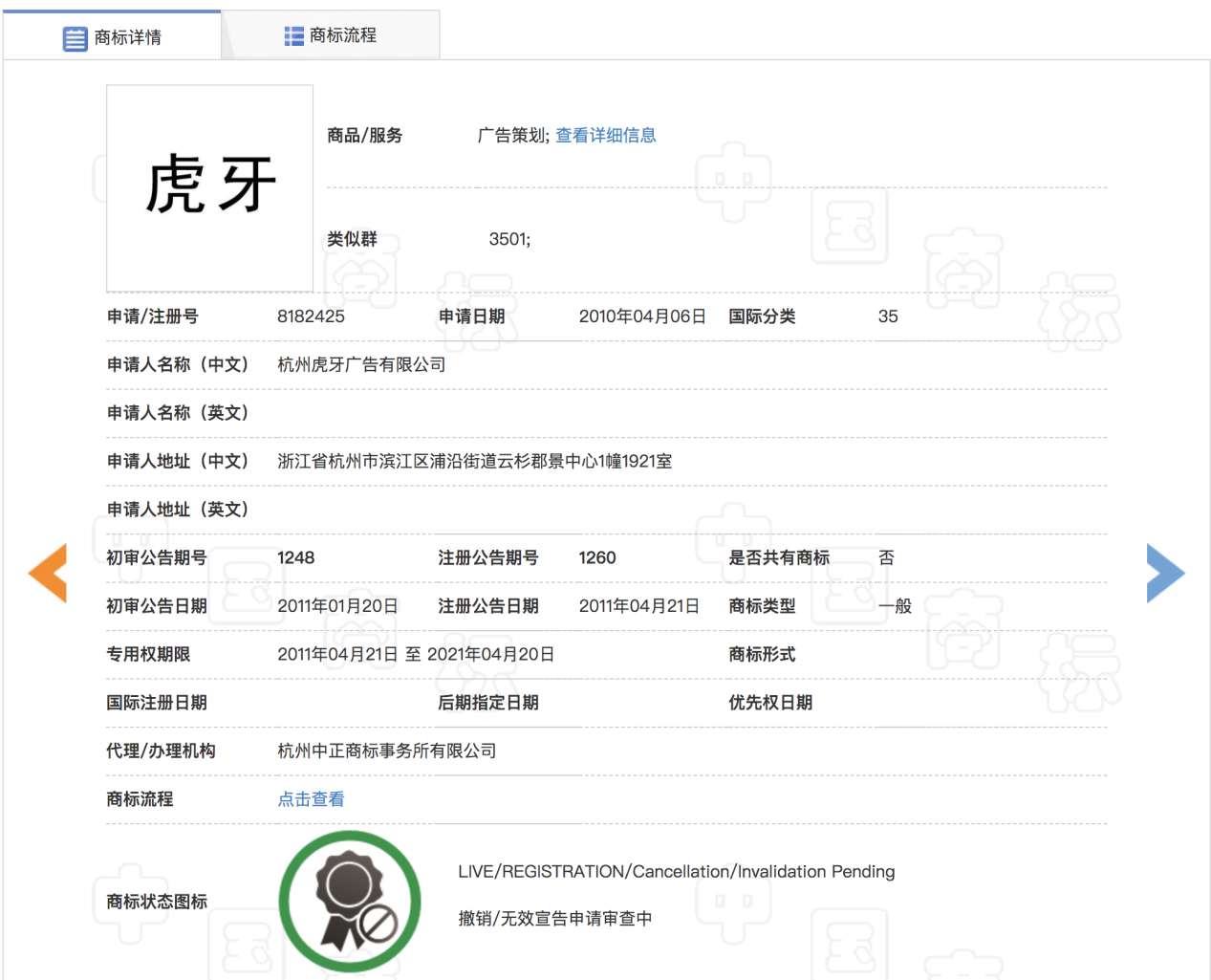Click the 注册公告期号 label
Screen dimensions: 1211x980
[x=488, y=557]
